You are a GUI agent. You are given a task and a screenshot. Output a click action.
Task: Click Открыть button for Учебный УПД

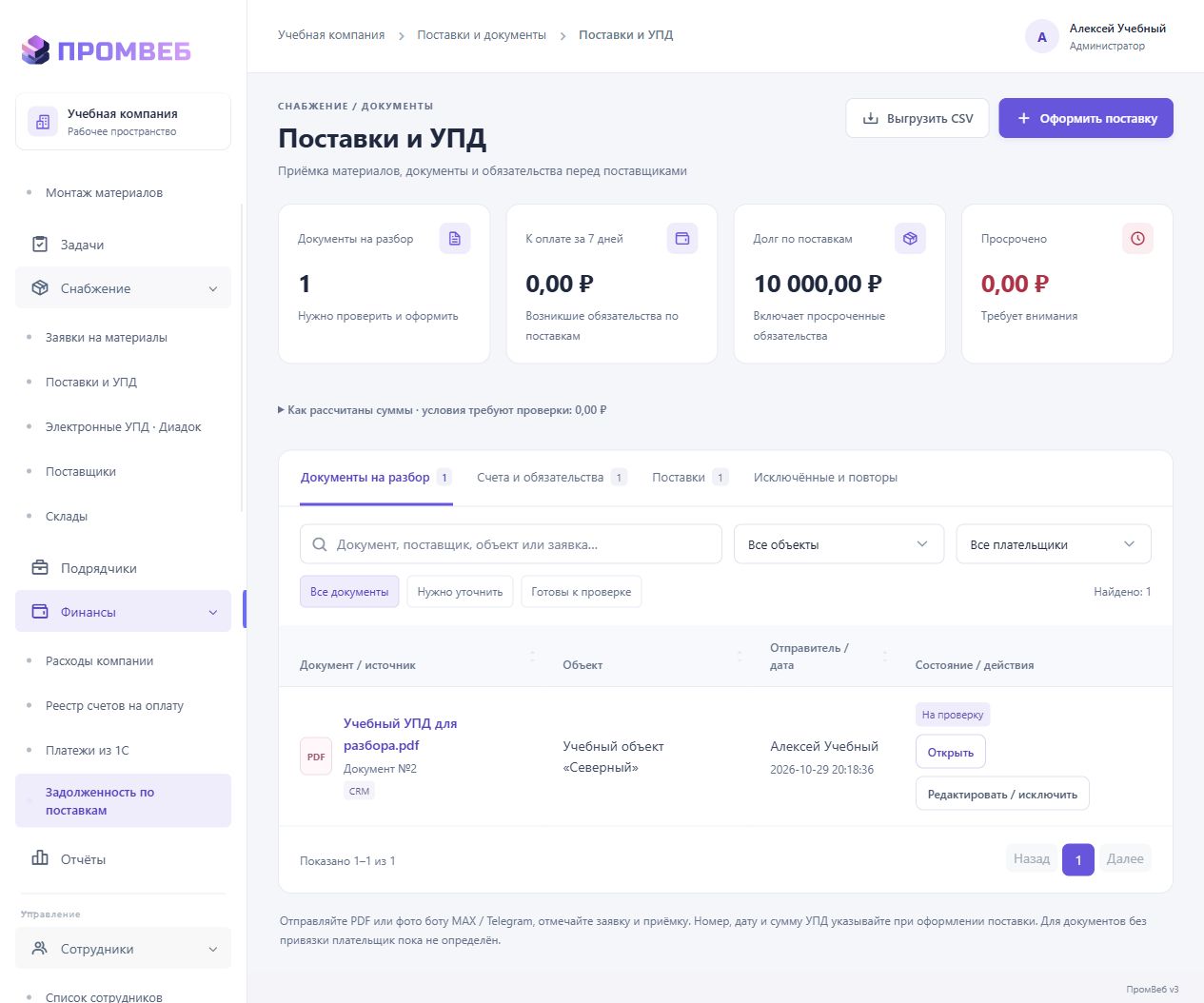click(x=951, y=753)
